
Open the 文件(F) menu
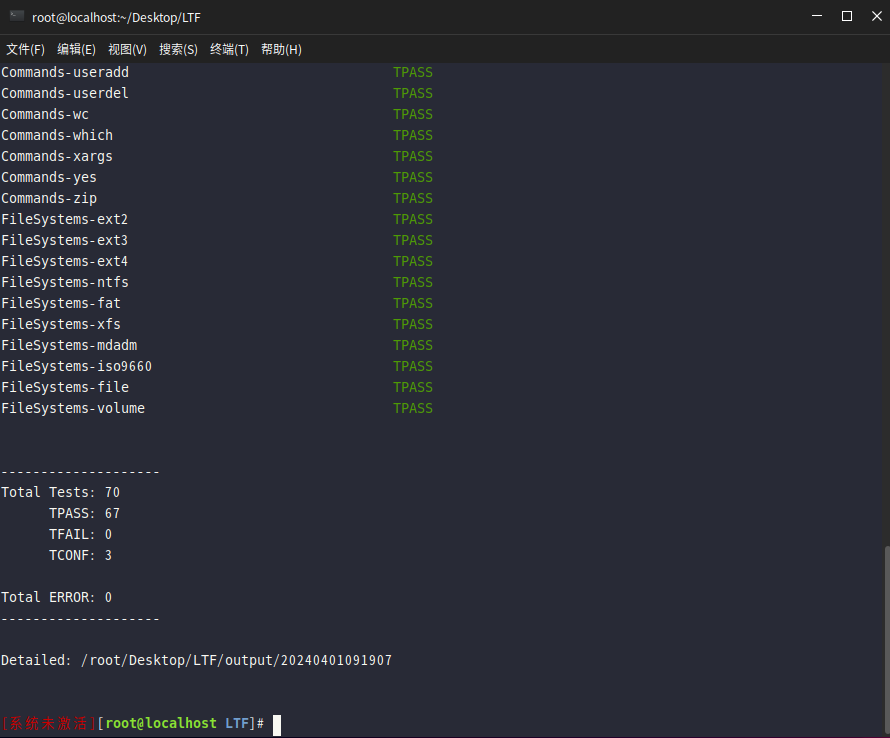point(25,49)
